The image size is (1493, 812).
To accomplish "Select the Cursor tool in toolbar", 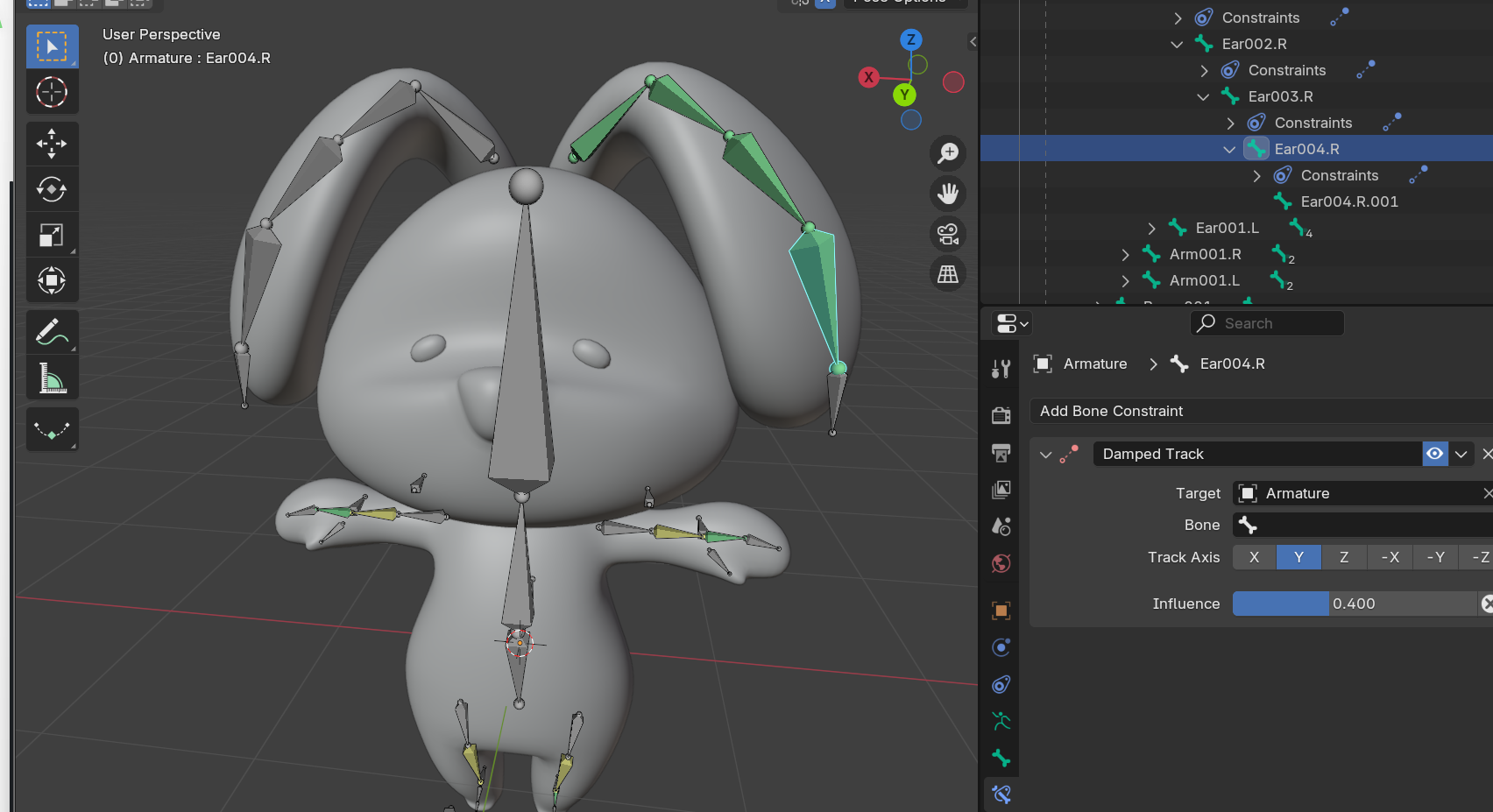I will [52, 92].
